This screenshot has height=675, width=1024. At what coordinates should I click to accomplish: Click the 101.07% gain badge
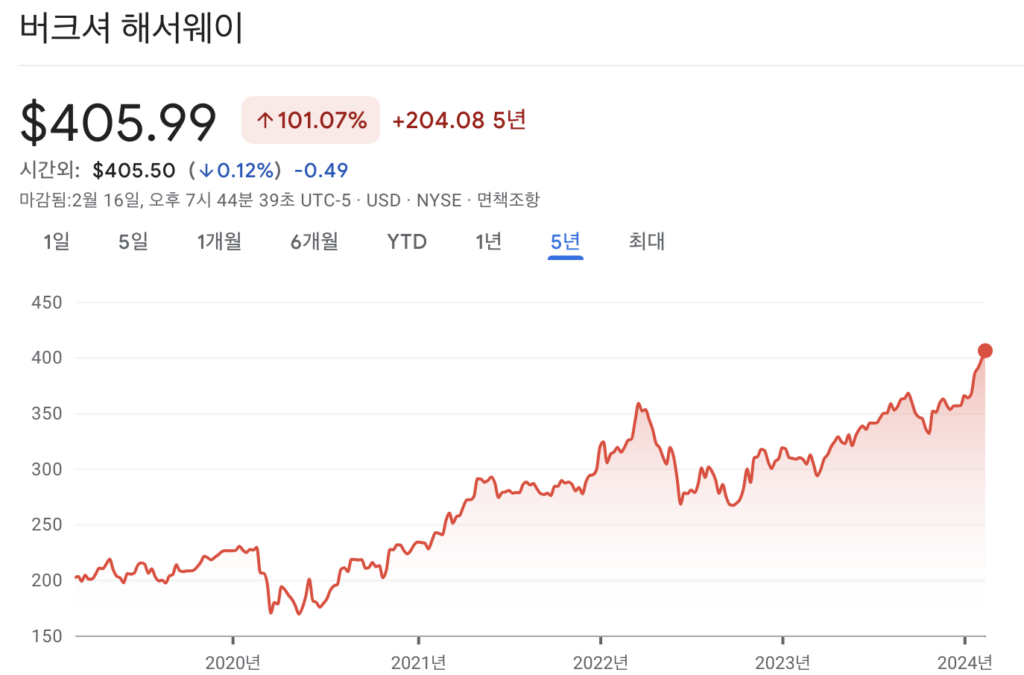click(310, 119)
